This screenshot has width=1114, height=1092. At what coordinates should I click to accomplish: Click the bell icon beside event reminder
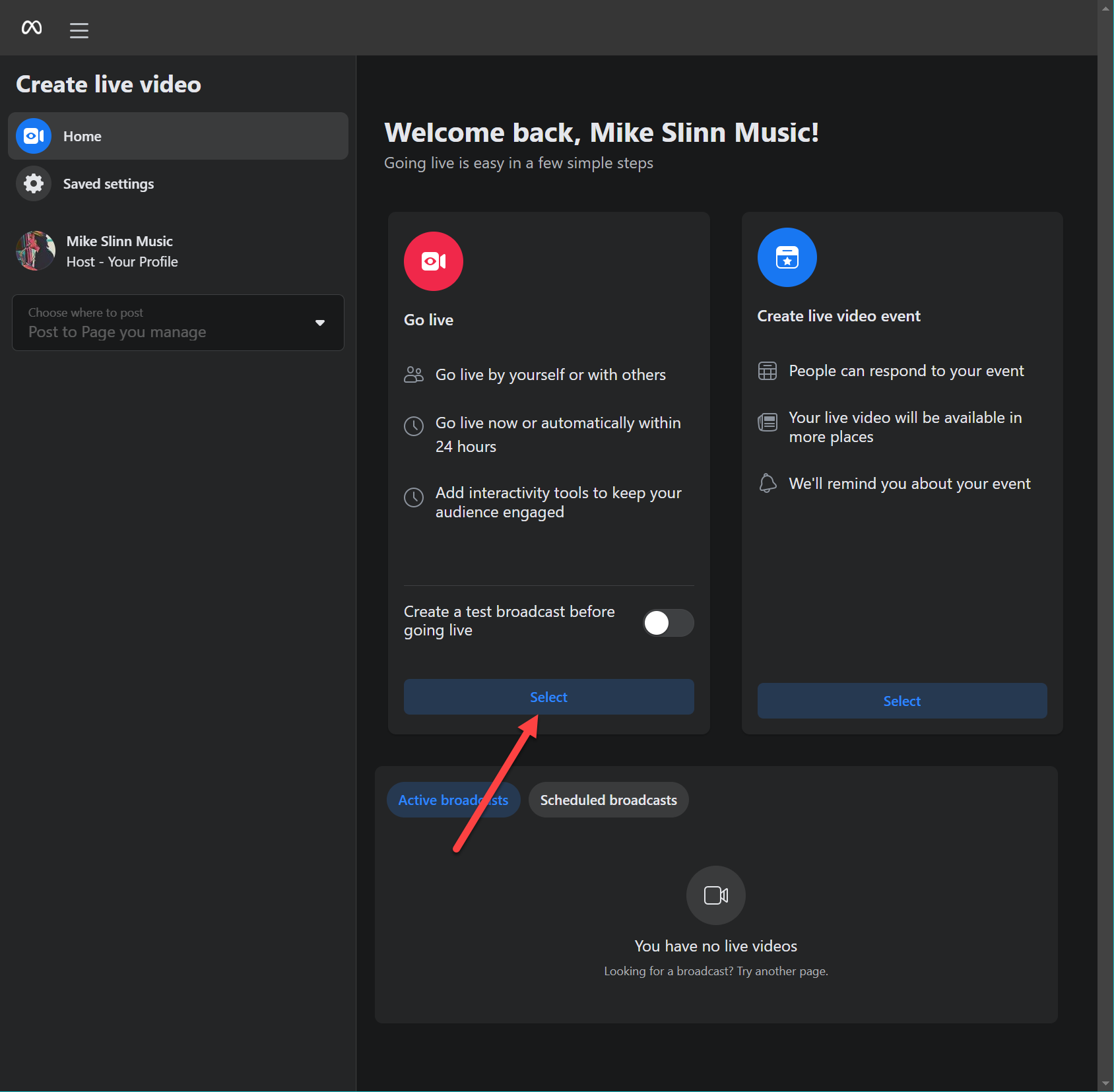[768, 484]
